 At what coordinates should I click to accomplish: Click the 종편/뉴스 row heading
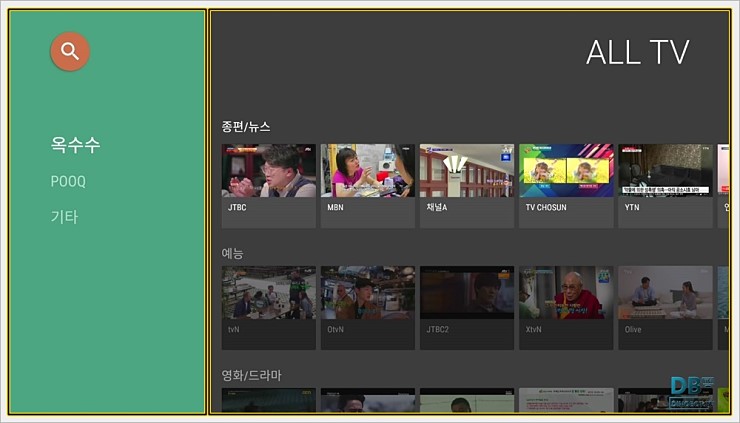pos(246,127)
